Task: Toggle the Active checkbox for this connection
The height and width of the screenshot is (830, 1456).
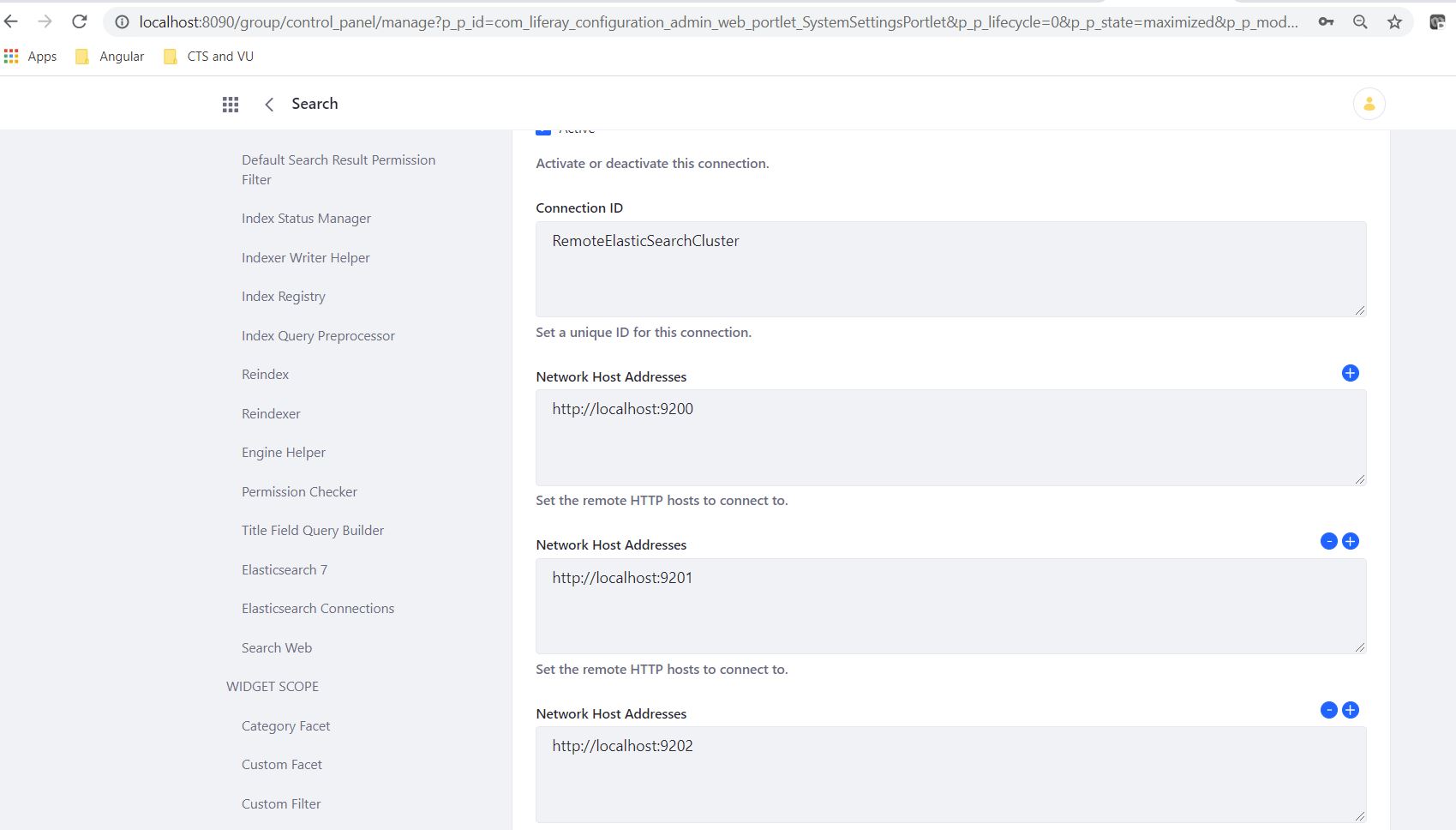Action: (543, 128)
